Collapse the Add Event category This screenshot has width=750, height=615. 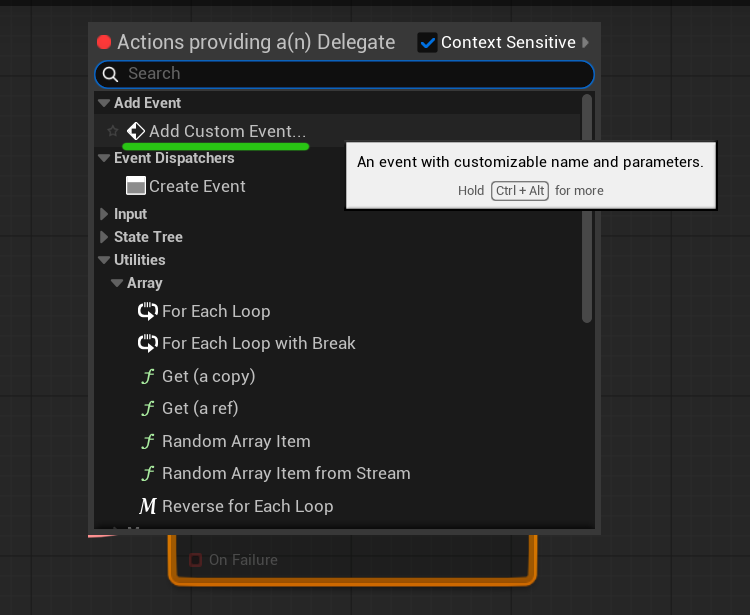104,103
